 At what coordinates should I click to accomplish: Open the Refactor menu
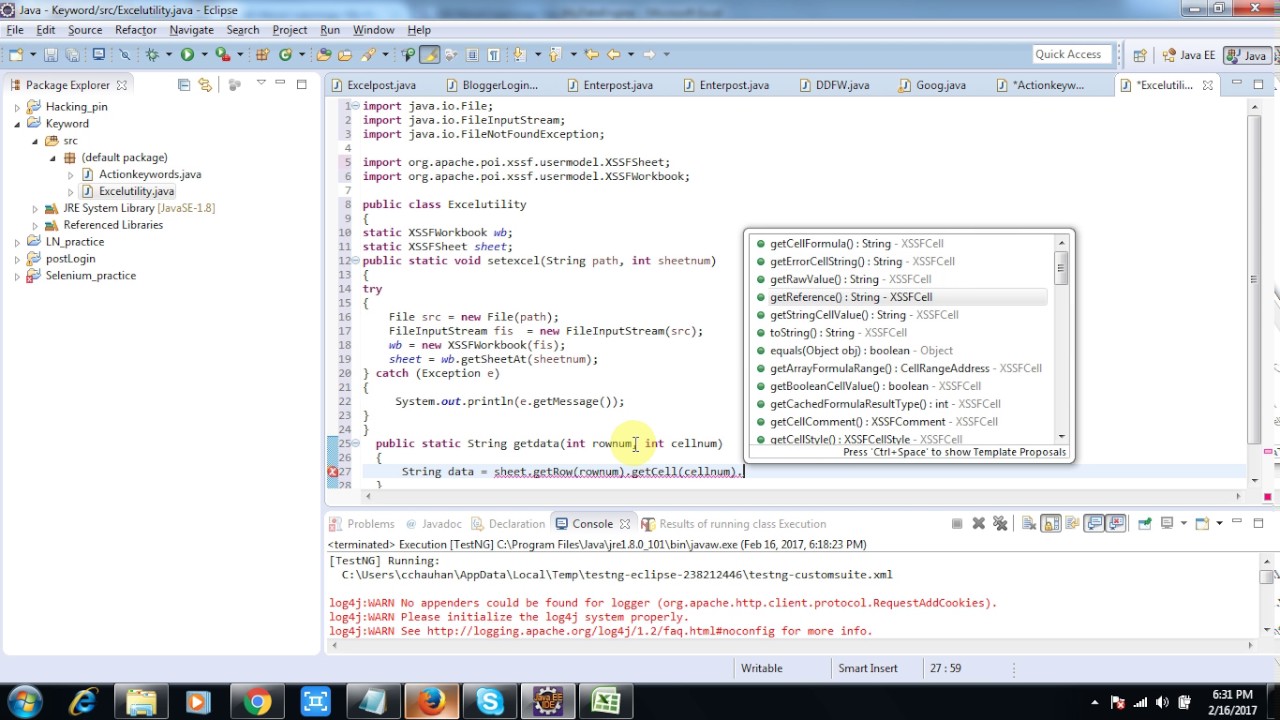tap(136, 30)
